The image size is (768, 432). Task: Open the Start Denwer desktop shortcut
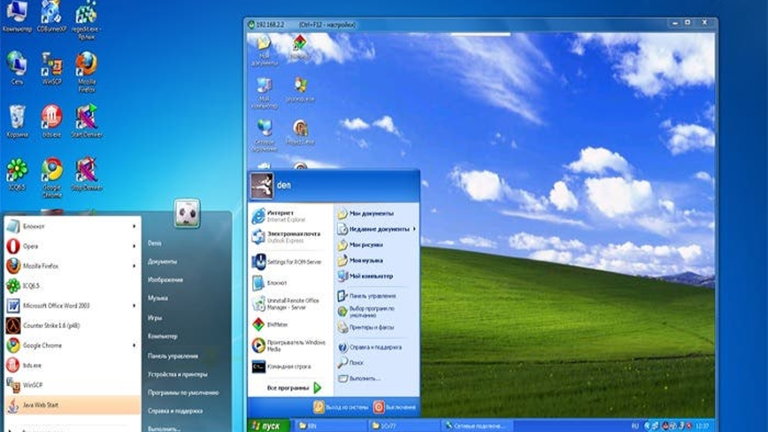[x=87, y=121]
